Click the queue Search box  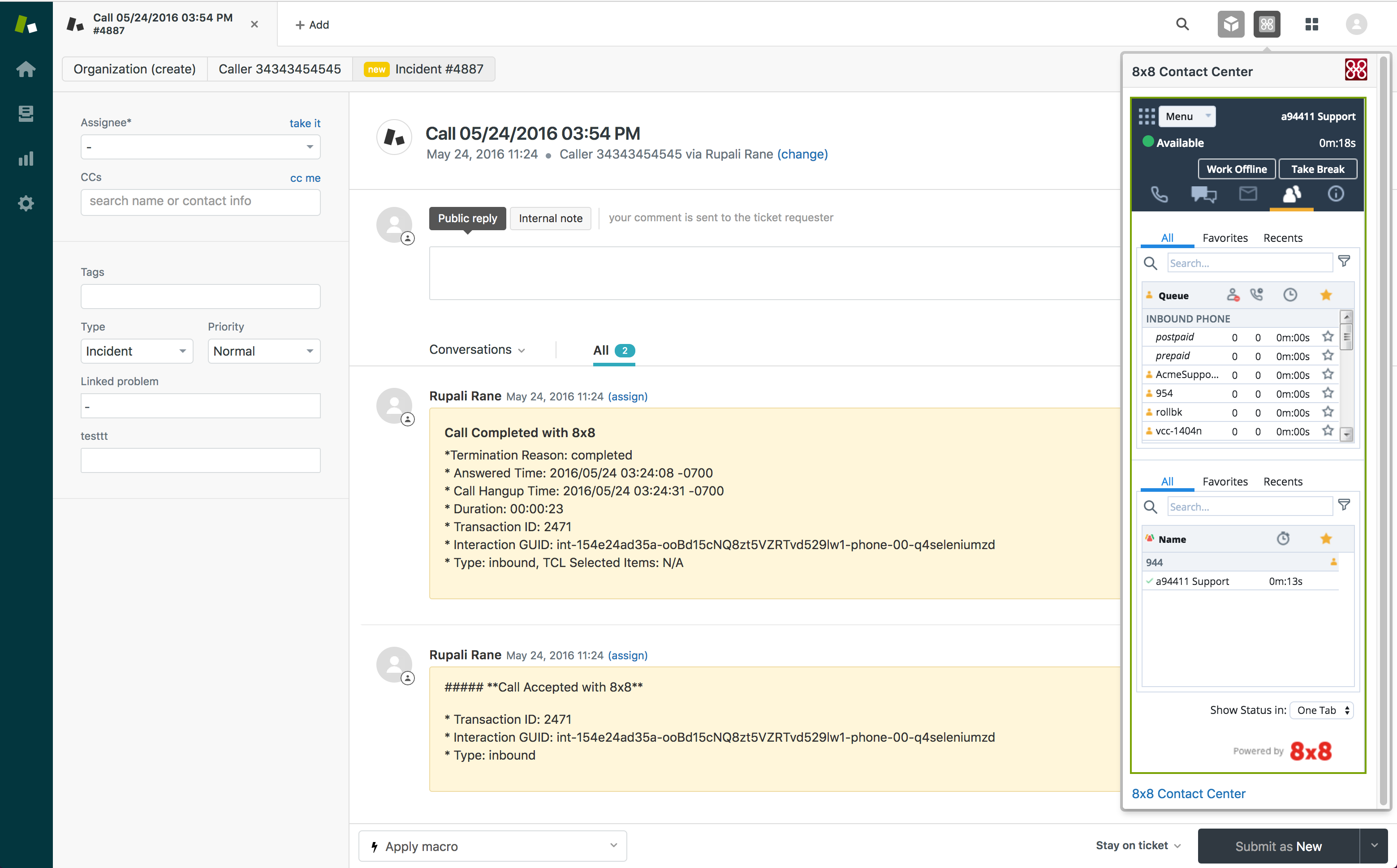tap(1250, 263)
